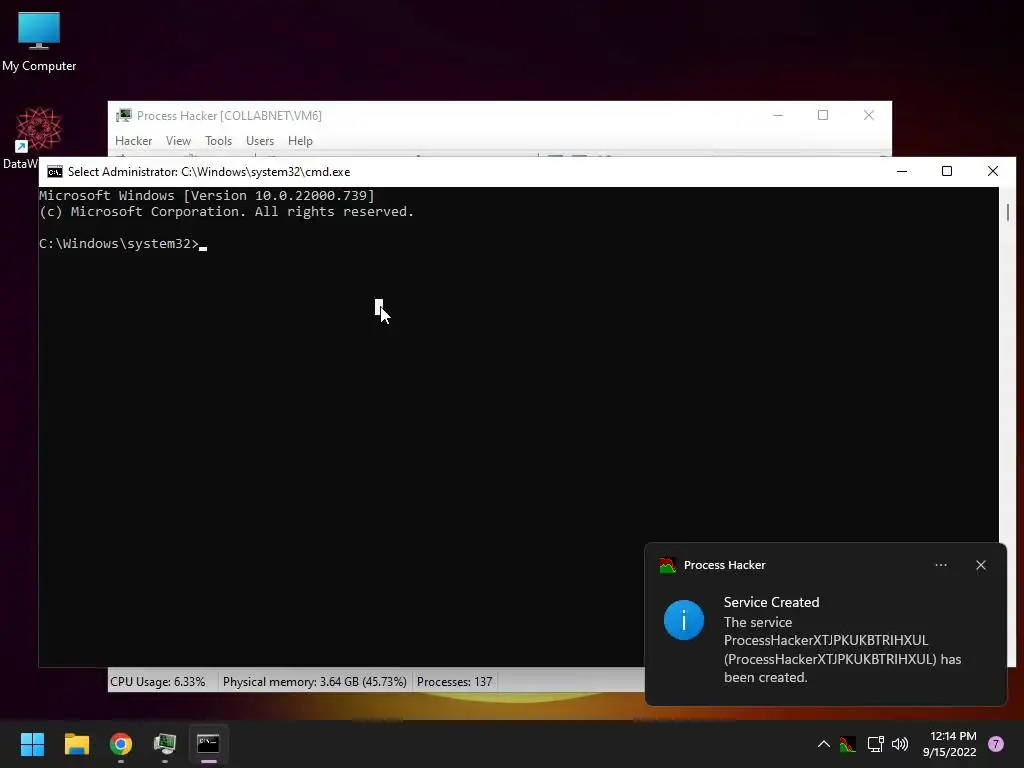Open the Windows Start menu
Viewport: 1024px width, 768px height.
coord(32,744)
